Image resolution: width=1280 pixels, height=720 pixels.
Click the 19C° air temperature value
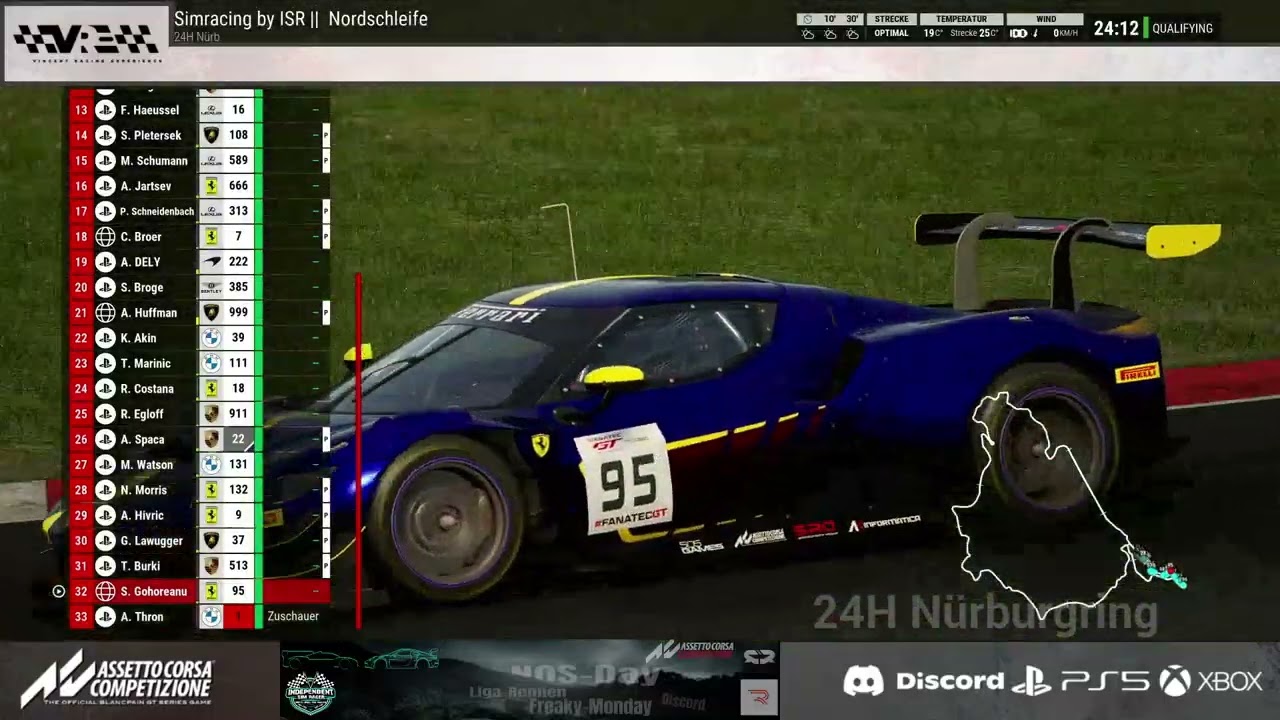click(x=933, y=33)
